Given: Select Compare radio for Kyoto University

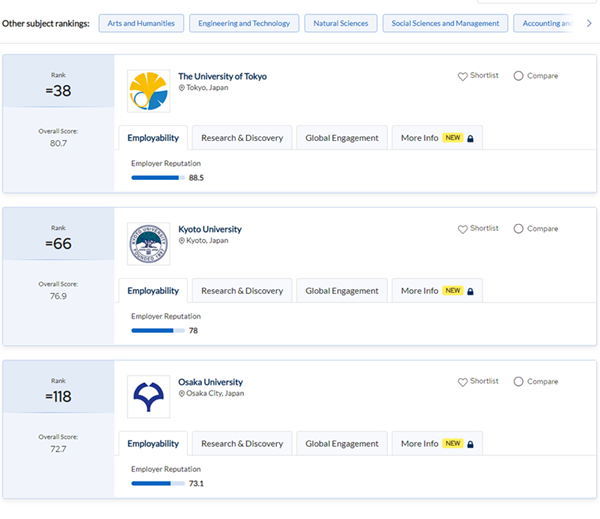Looking at the screenshot, I should 518,228.
